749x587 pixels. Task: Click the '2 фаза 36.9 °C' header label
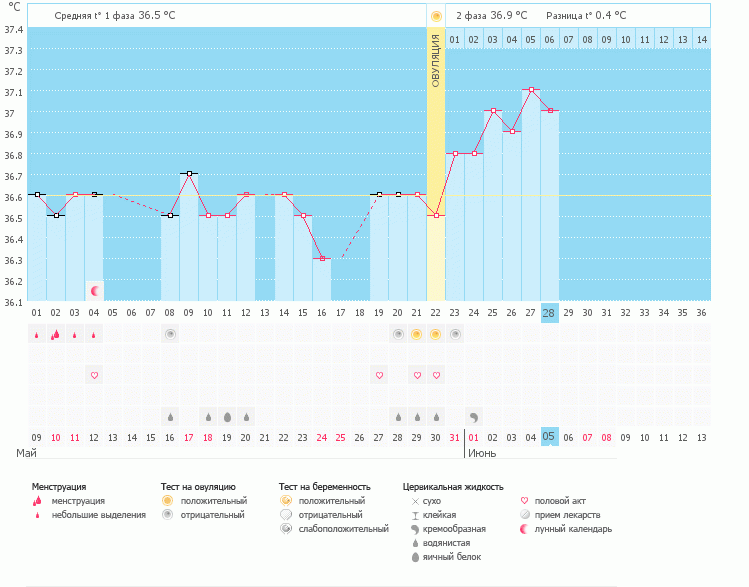tap(493, 16)
